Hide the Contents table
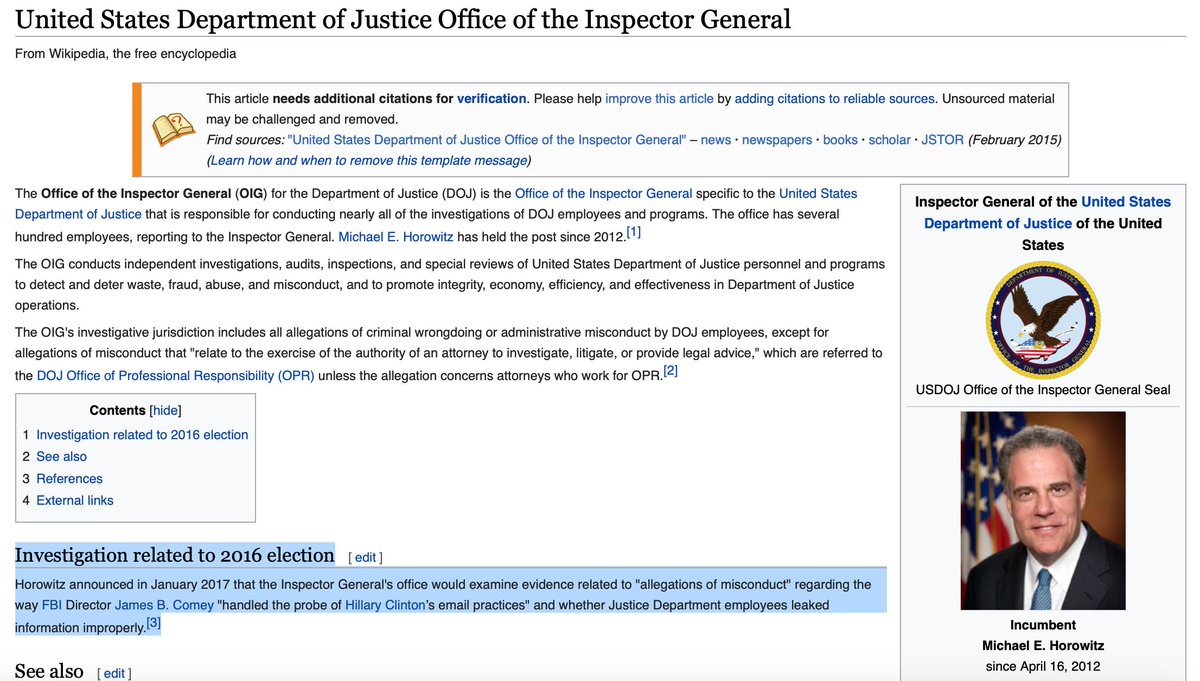1200x681 pixels. [166, 410]
